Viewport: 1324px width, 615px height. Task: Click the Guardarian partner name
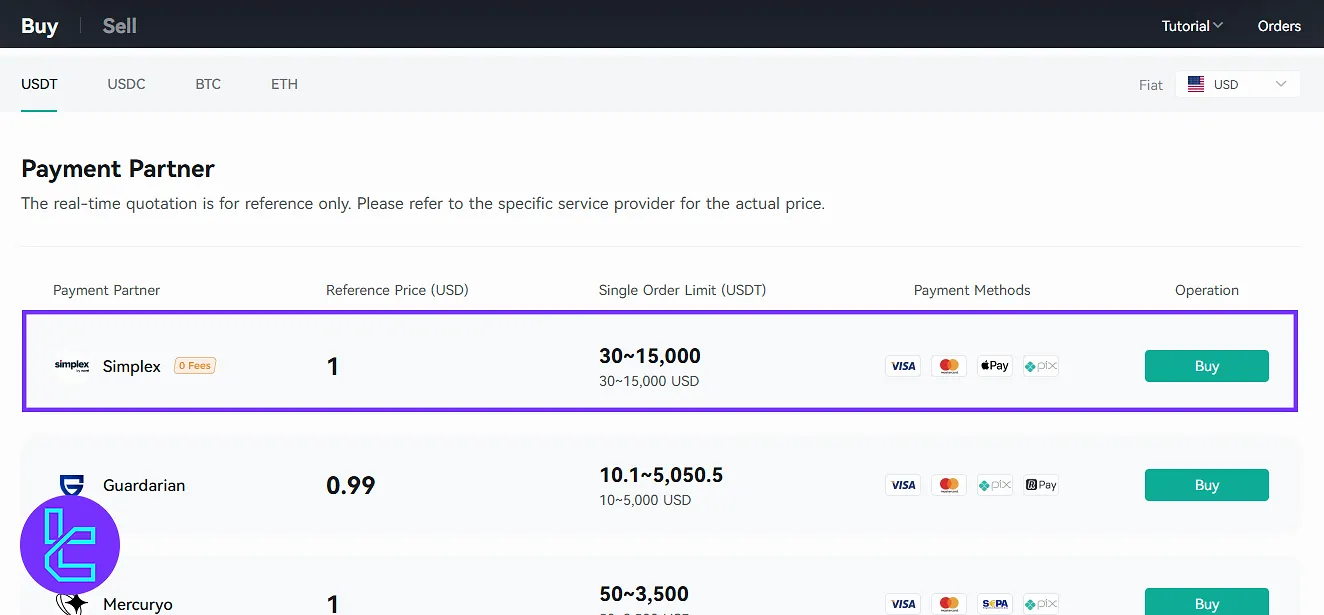pos(144,485)
